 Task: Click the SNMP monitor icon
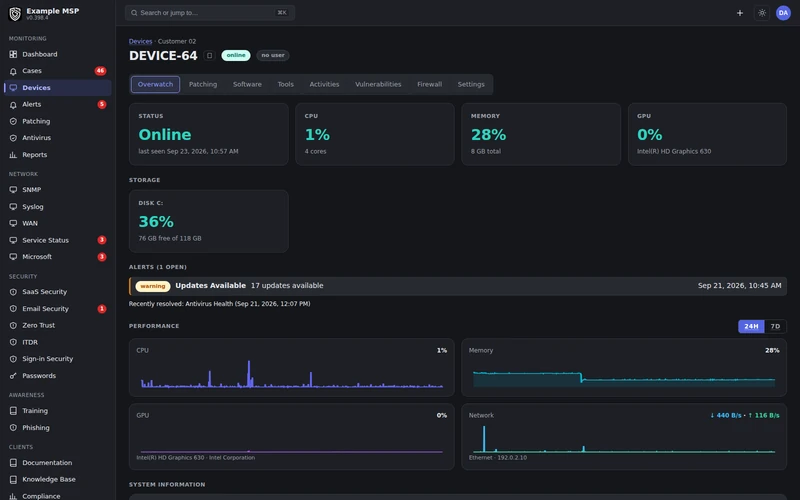(13, 190)
